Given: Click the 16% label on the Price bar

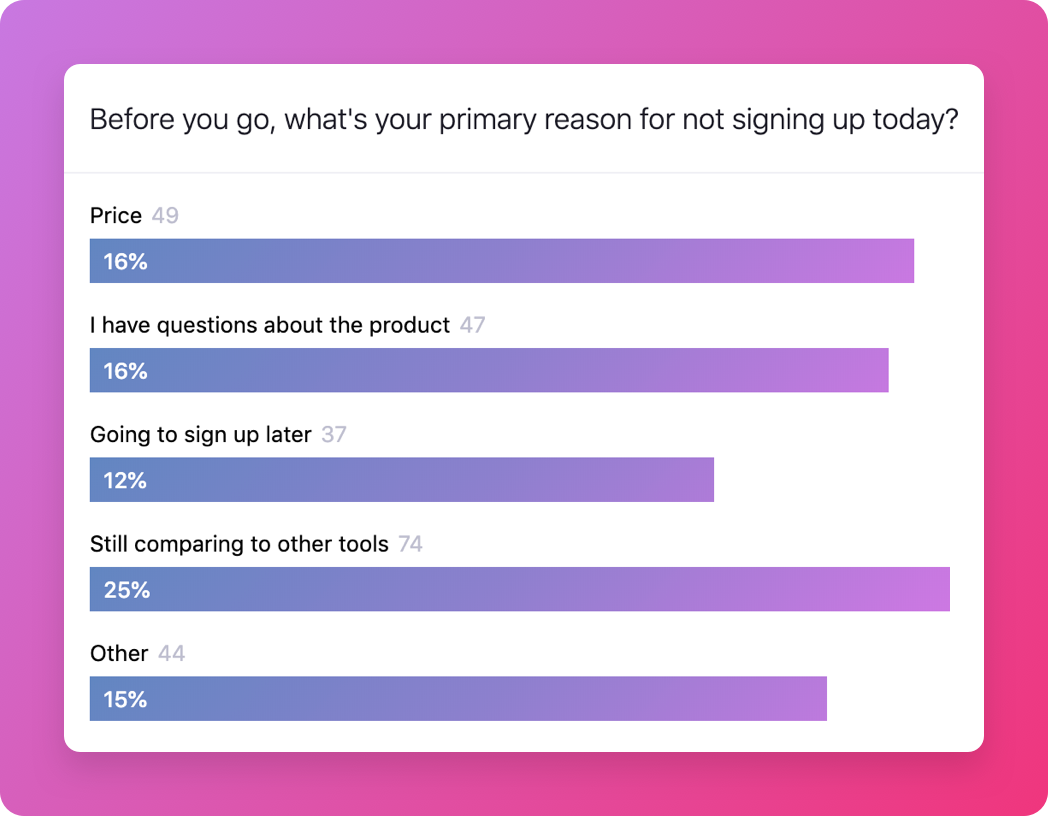Looking at the screenshot, I should point(125,262).
